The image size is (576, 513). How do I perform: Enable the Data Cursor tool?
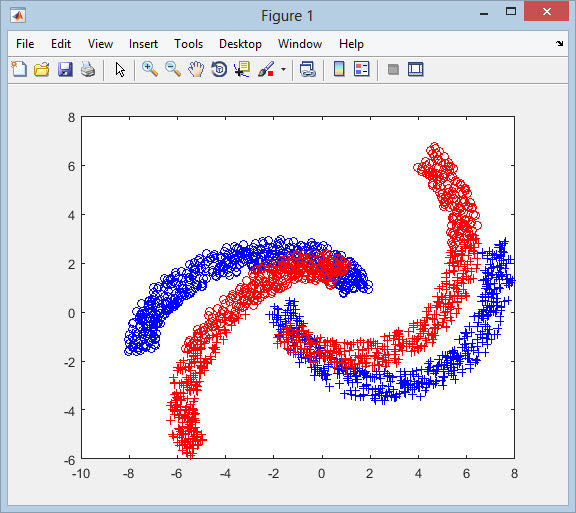point(242,69)
